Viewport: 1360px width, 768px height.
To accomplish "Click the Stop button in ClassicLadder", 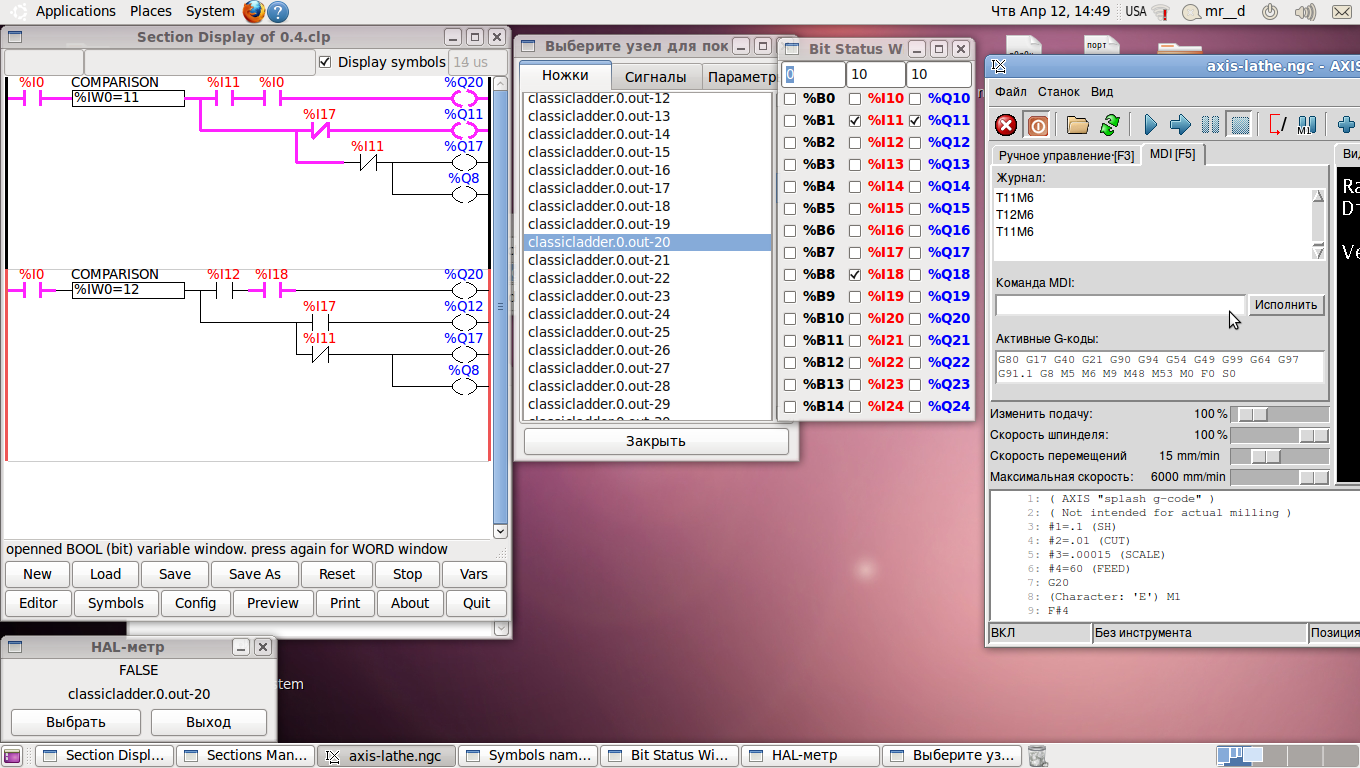I will 407,574.
